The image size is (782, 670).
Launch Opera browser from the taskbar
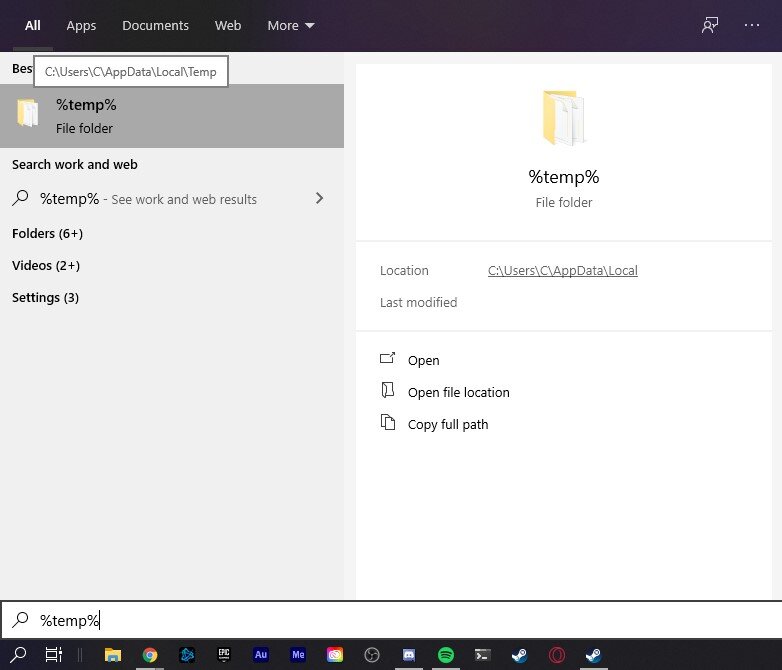point(556,655)
